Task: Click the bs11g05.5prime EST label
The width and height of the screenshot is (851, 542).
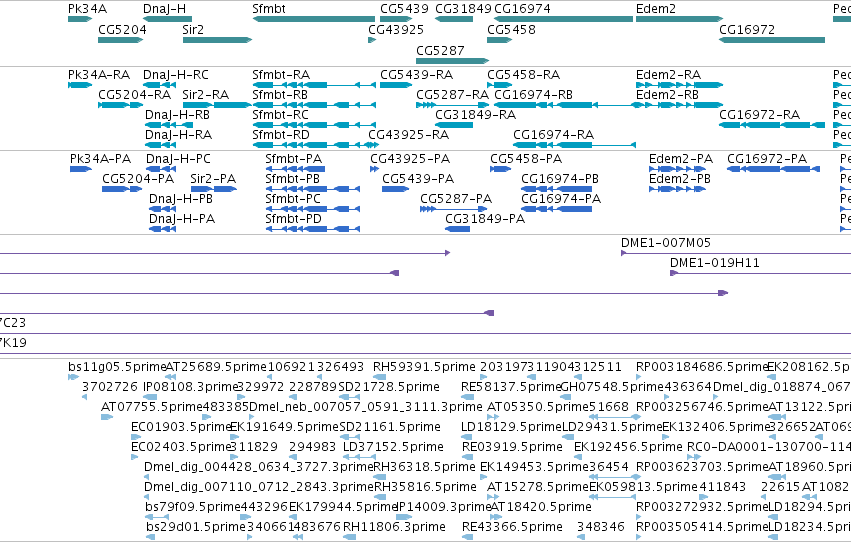Action: (117, 367)
